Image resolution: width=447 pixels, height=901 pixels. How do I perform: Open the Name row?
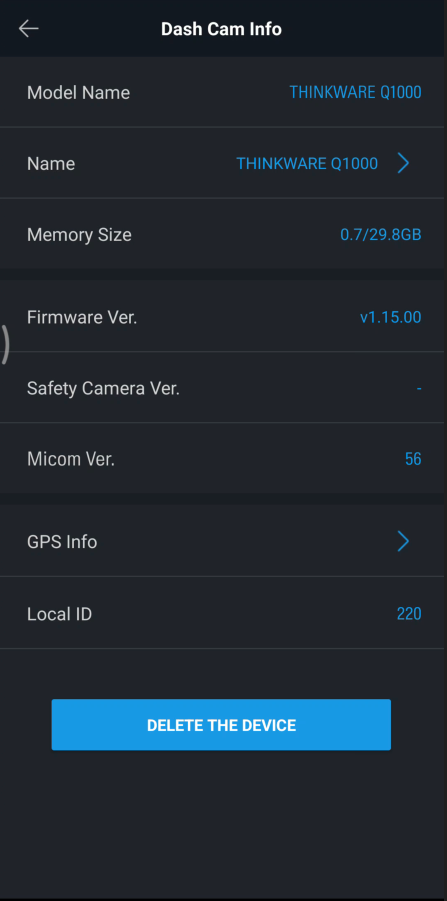[x=224, y=164]
